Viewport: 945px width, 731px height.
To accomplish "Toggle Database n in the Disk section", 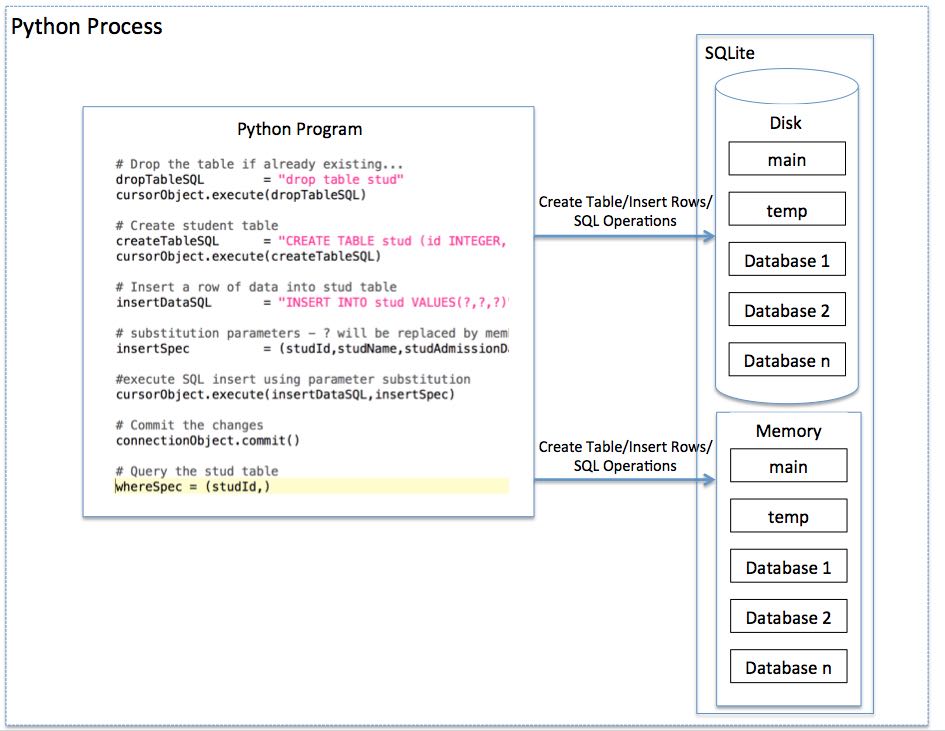I will click(x=786, y=359).
